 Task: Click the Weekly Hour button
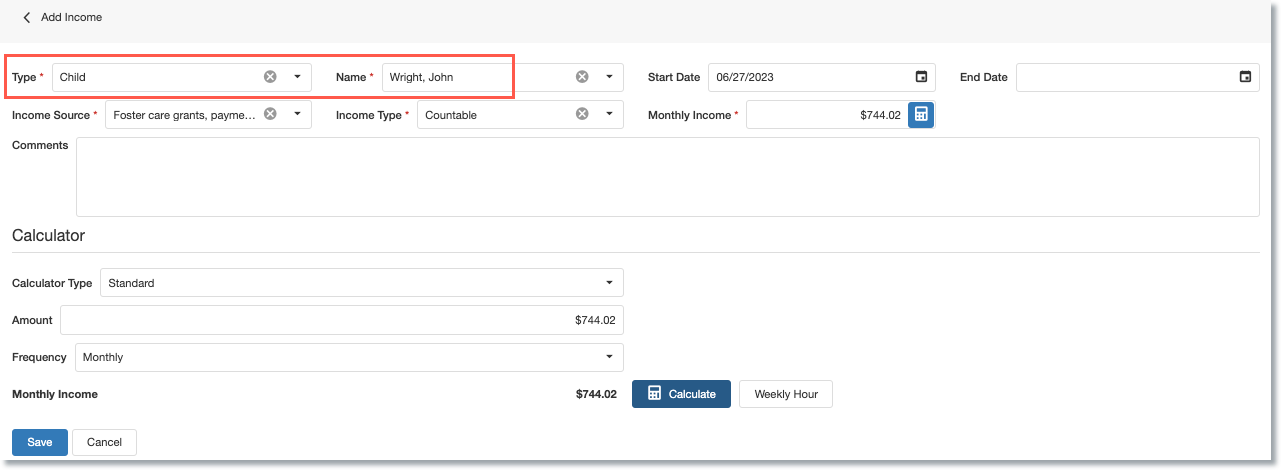click(x=785, y=394)
